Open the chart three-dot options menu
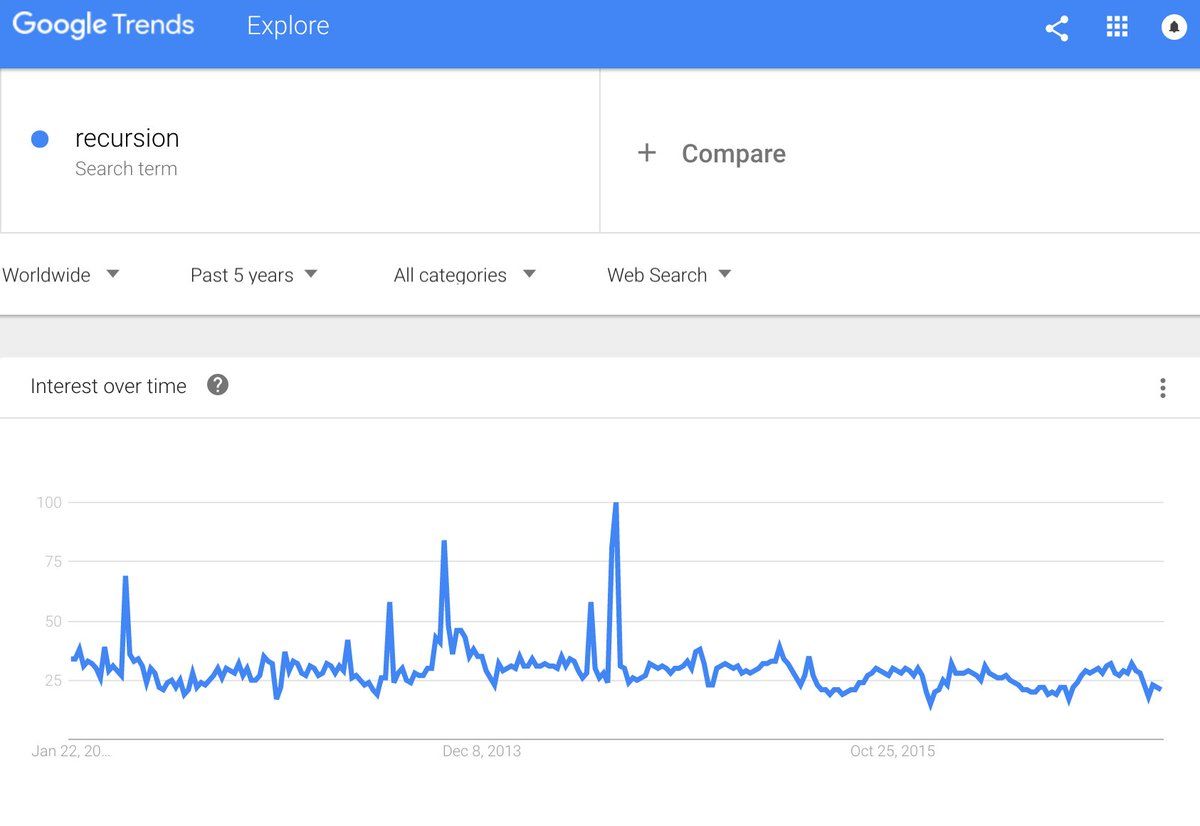The width and height of the screenshot is (1200, 826). point(1162,388)
